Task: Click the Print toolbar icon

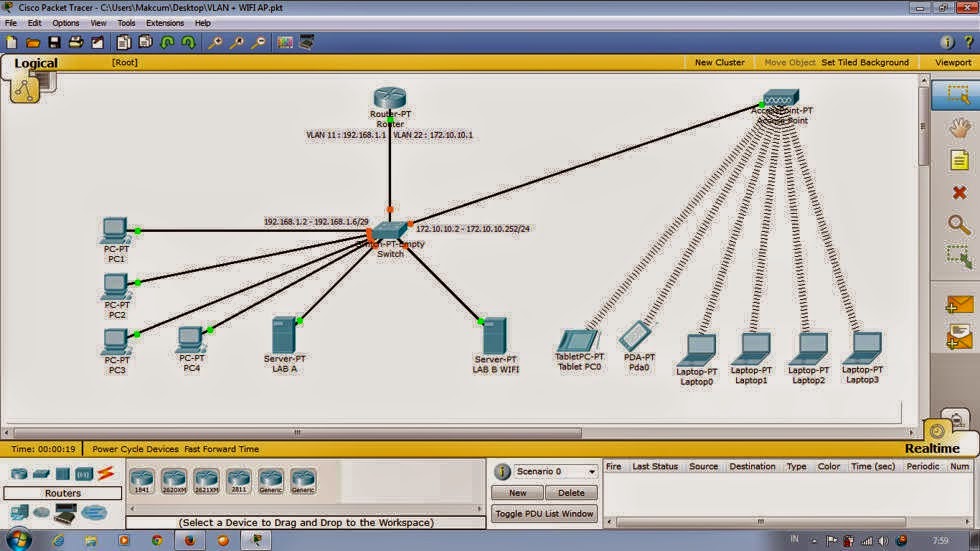Action: point(76,42)
